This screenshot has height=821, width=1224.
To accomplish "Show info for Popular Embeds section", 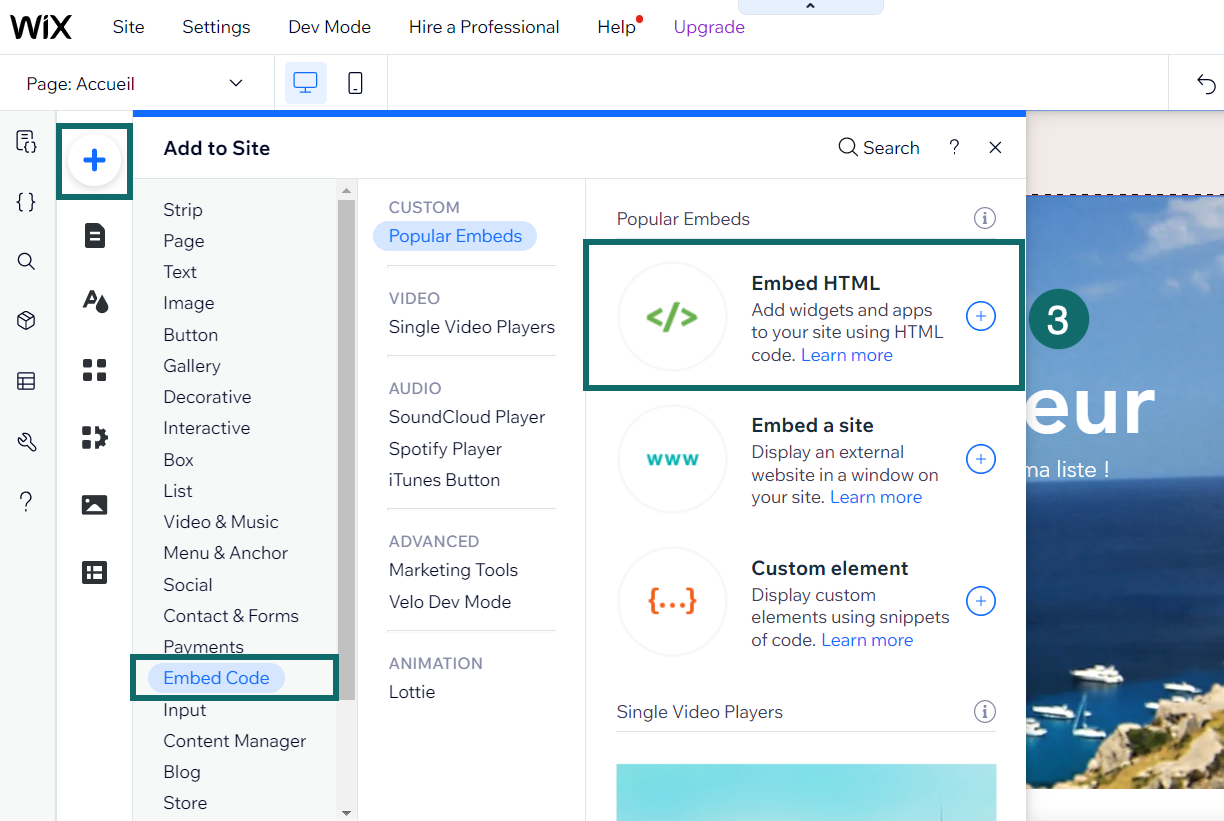I will click(984, 218).
